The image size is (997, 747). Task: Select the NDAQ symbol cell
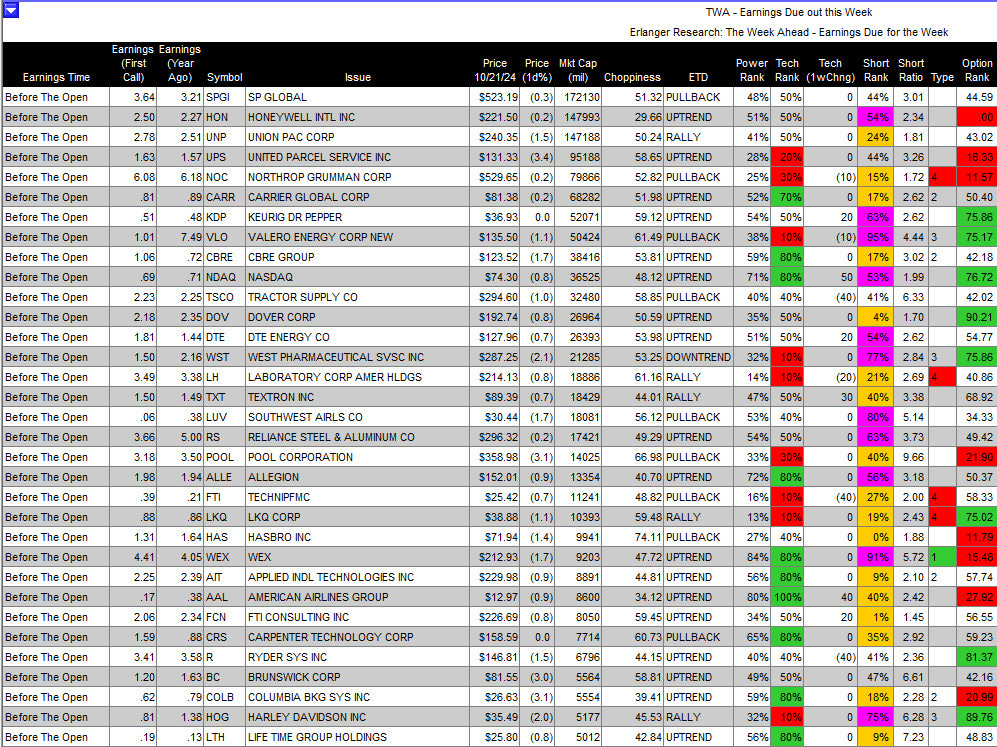click(x=224, y=277)
